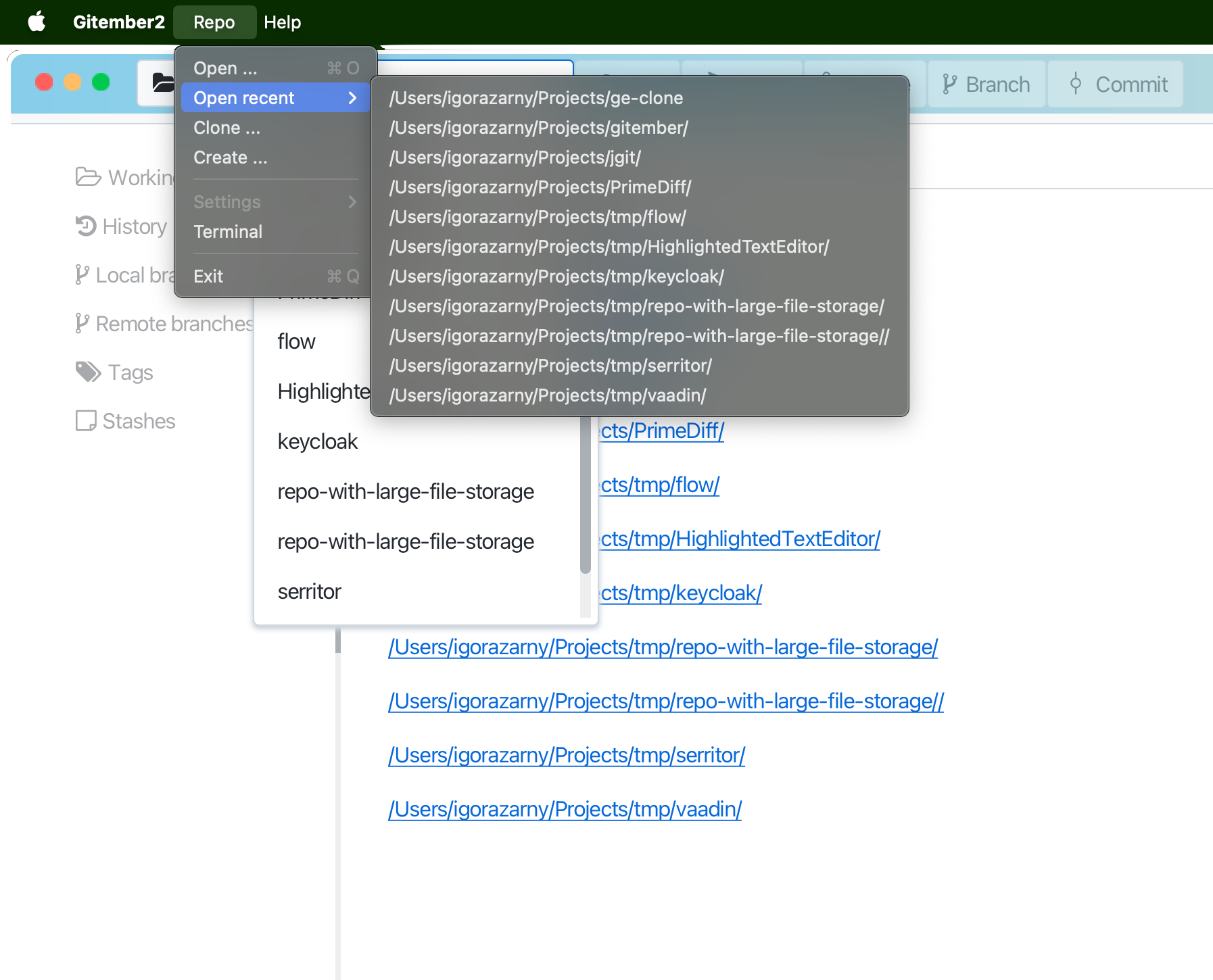Click the repository list scrollbar thumb

pyautogui.click(x=586, y=495)
